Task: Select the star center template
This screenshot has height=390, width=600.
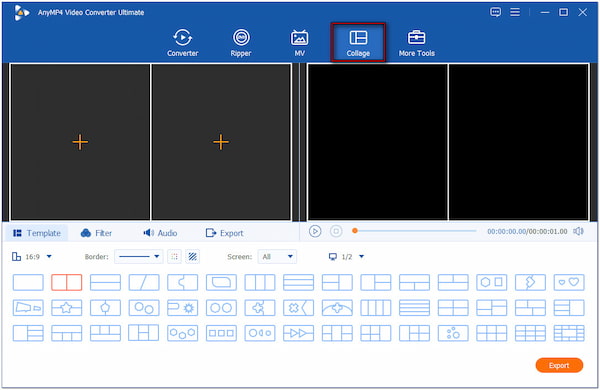Action: 67,308
